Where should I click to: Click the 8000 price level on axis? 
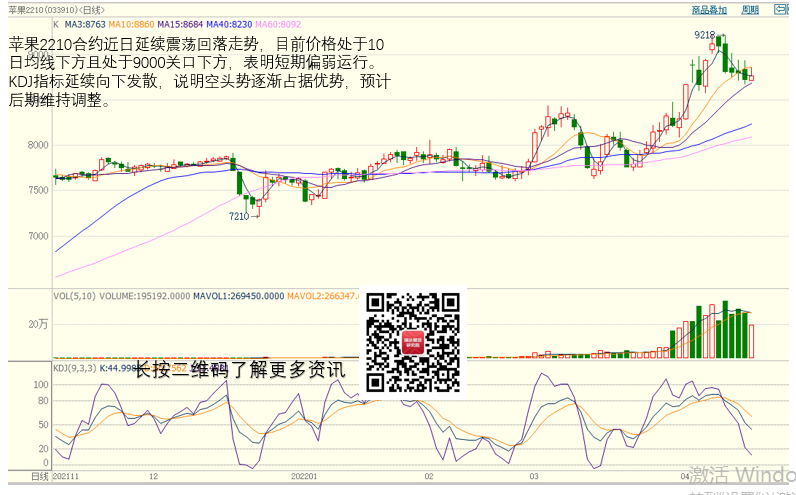point(38,145)
